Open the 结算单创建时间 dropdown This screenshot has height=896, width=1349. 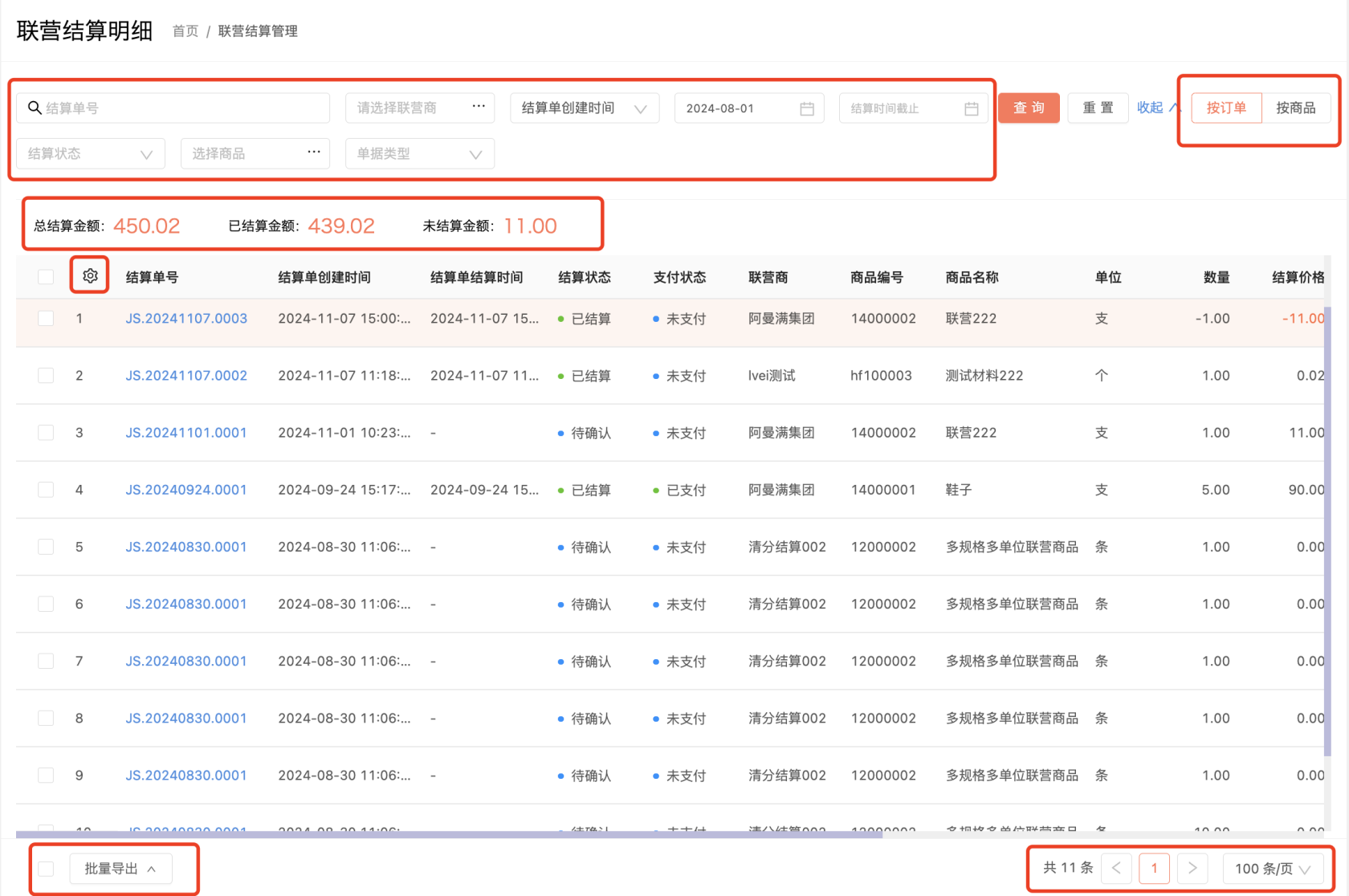coord(585,108)
